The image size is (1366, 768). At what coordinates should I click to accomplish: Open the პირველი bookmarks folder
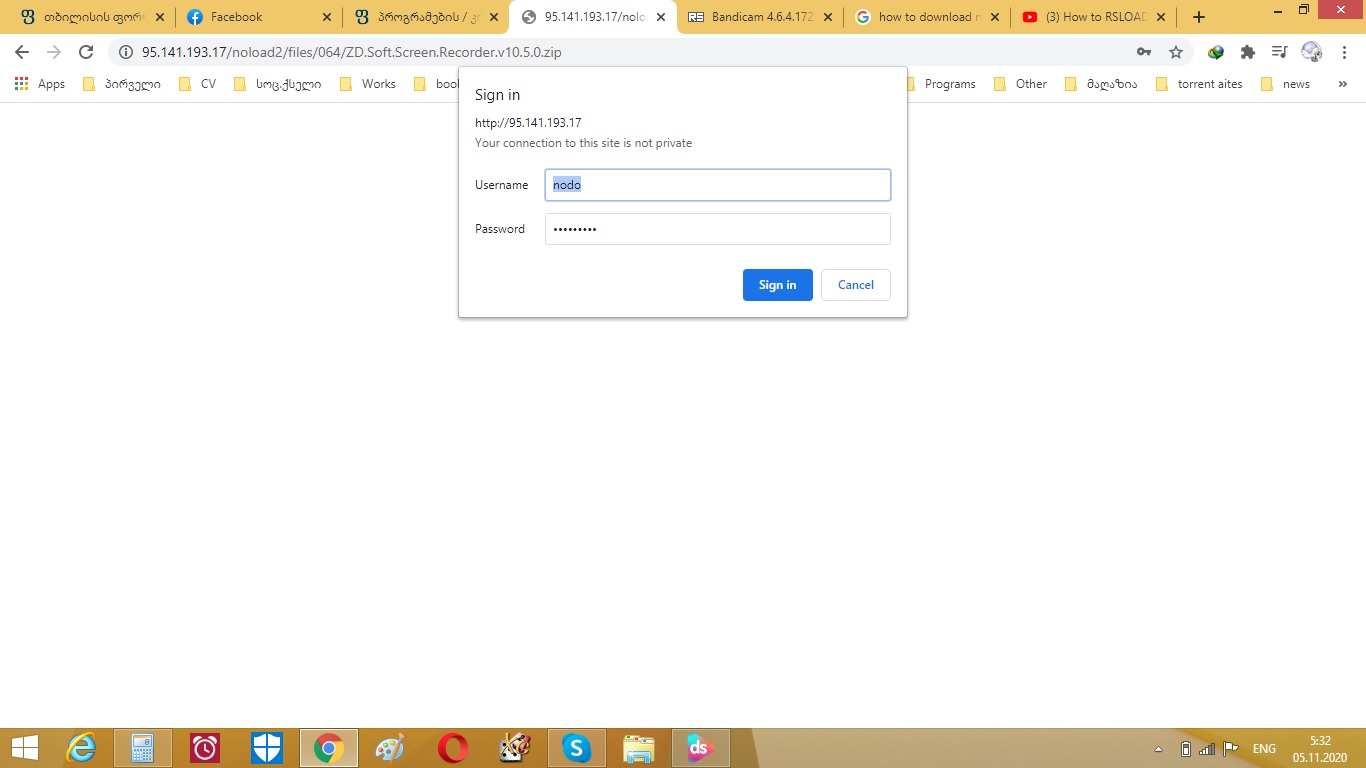(x=122, y=84)
